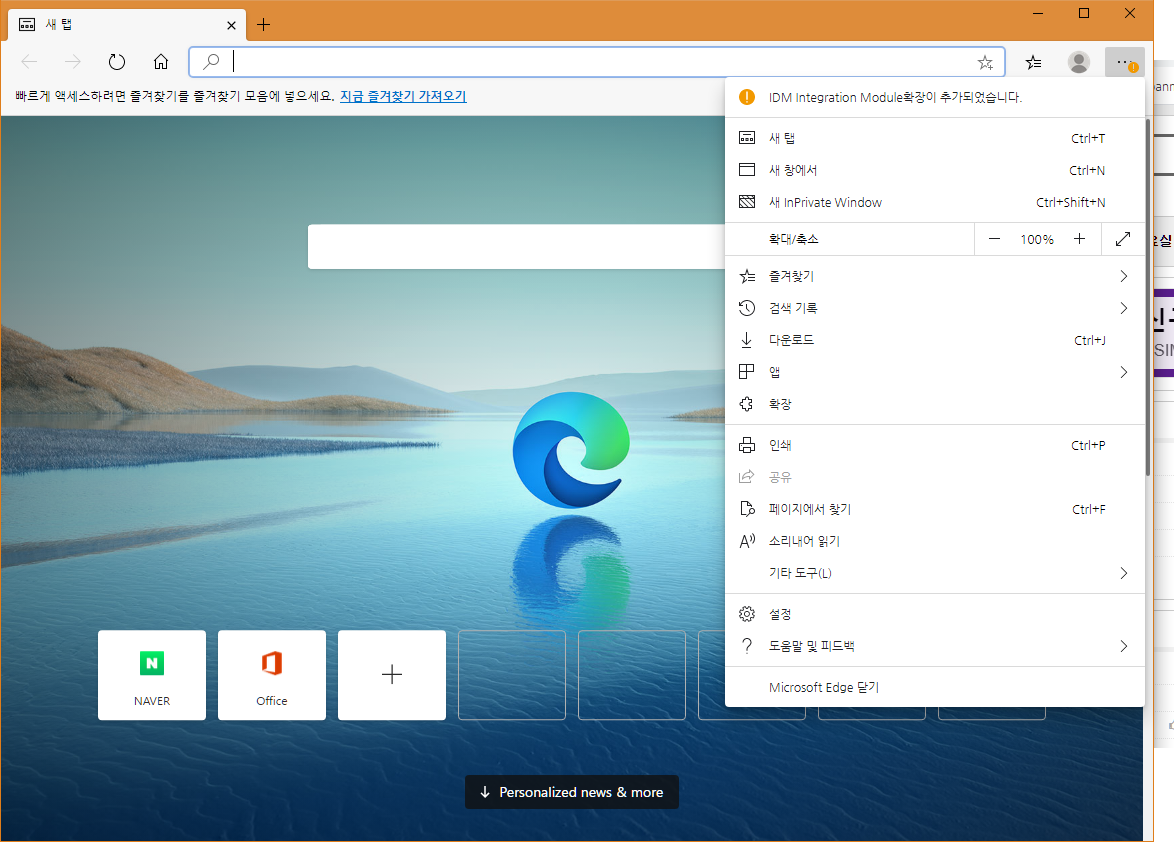Add a quick link with plus tile

392,675
